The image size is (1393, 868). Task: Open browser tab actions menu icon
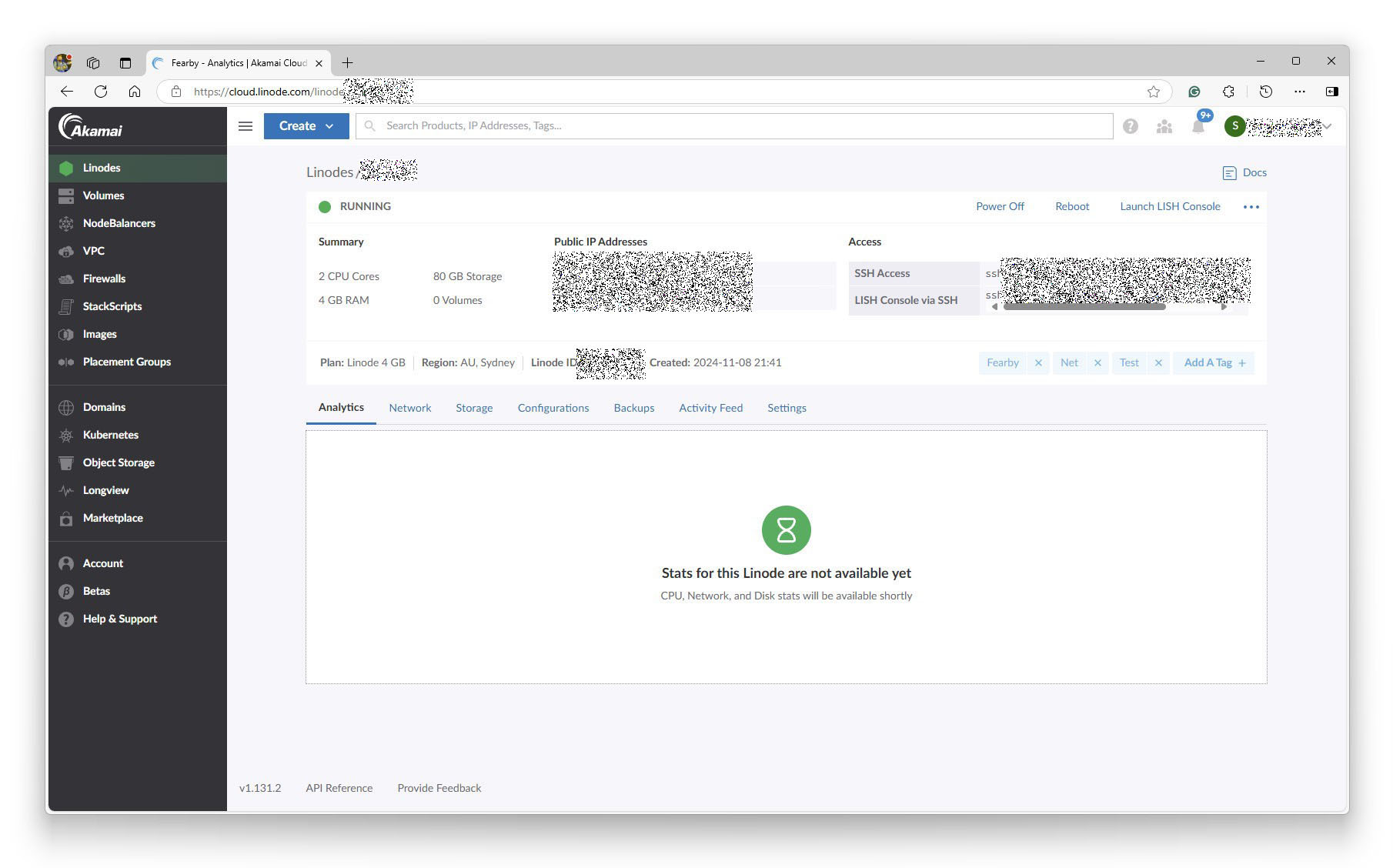[x=125, y=63]
